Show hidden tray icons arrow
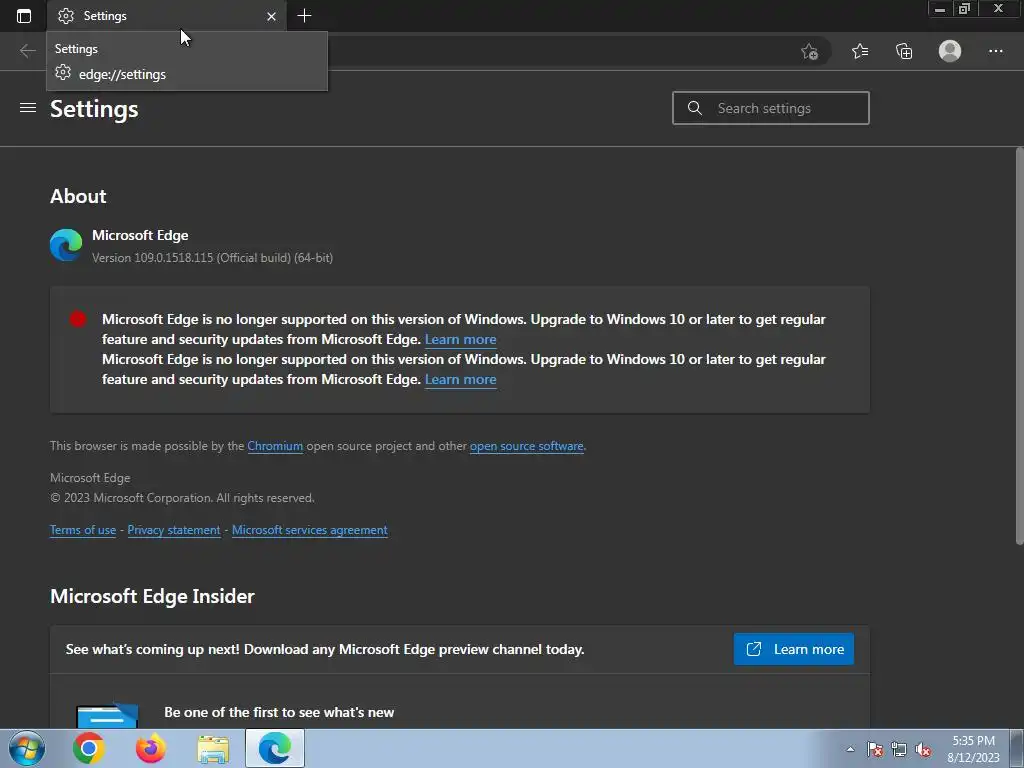 (850, 749)
